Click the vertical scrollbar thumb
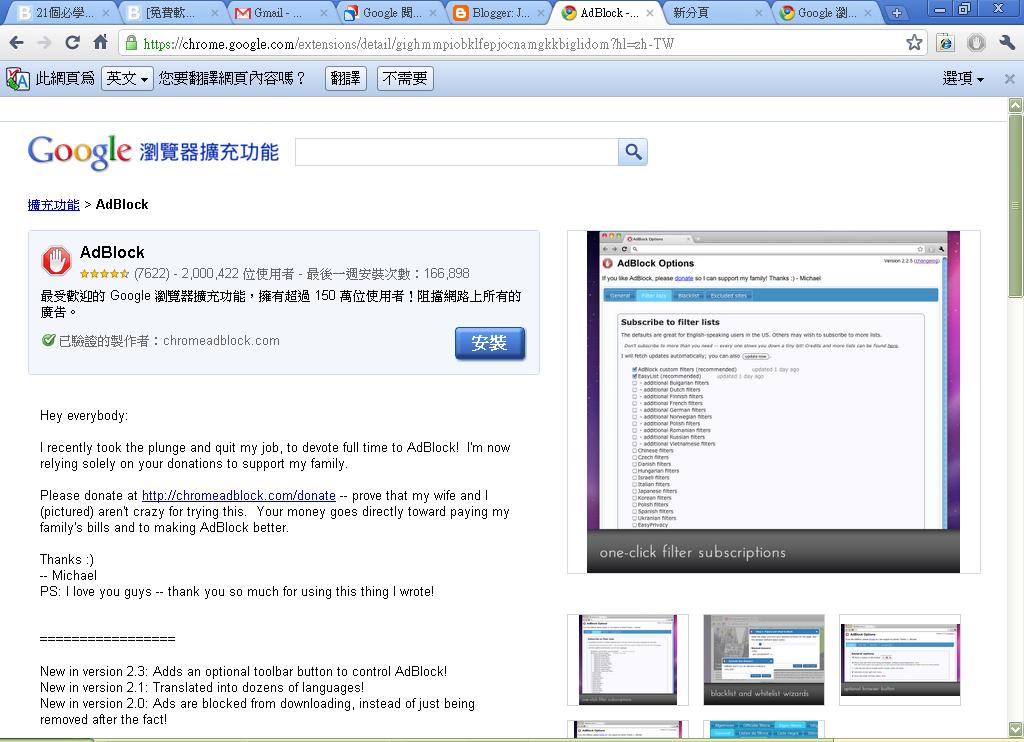 [x=1015, y=206]
